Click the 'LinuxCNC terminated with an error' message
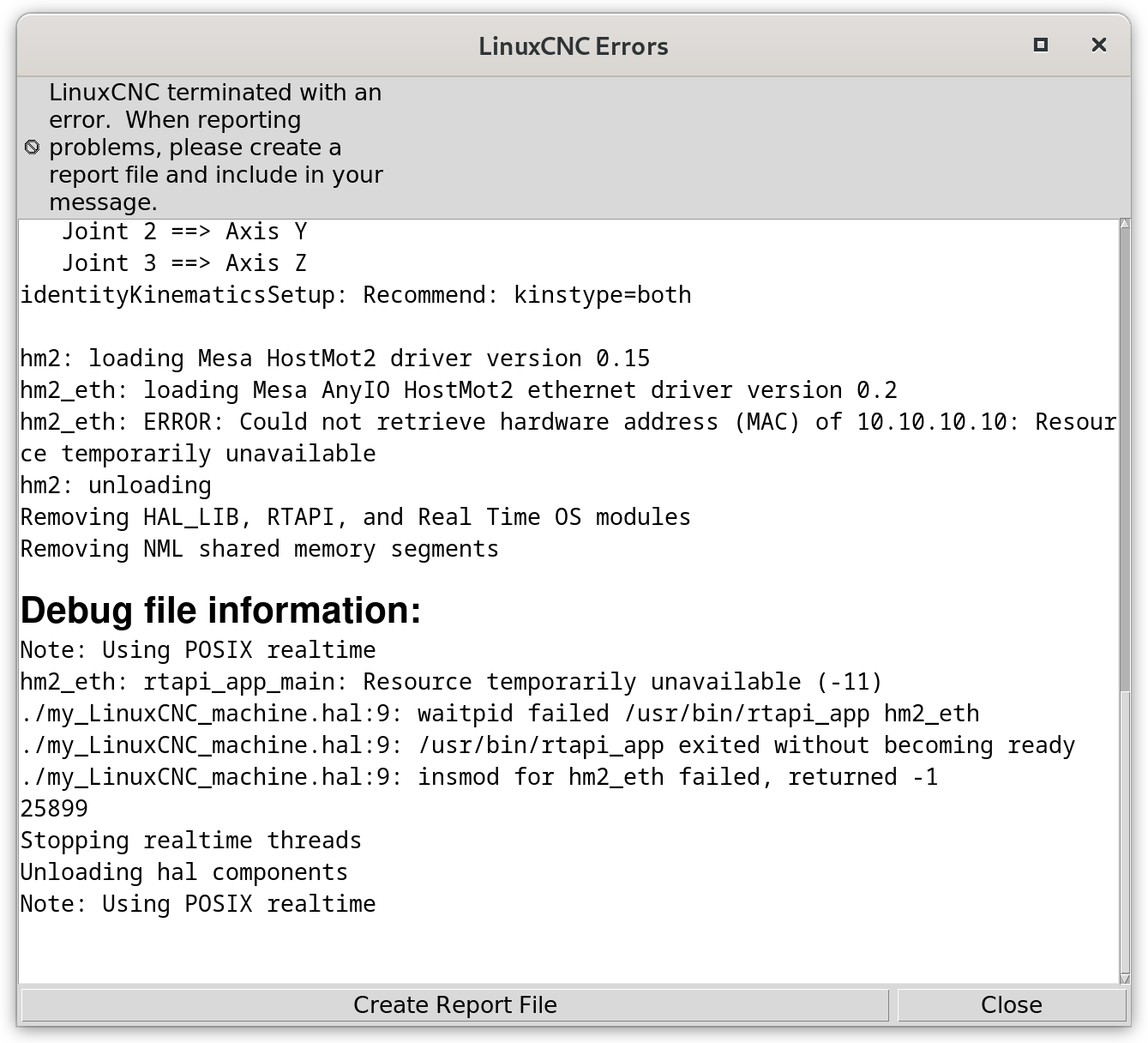Screen dimensions: 1148x1043 coord(216,148)
